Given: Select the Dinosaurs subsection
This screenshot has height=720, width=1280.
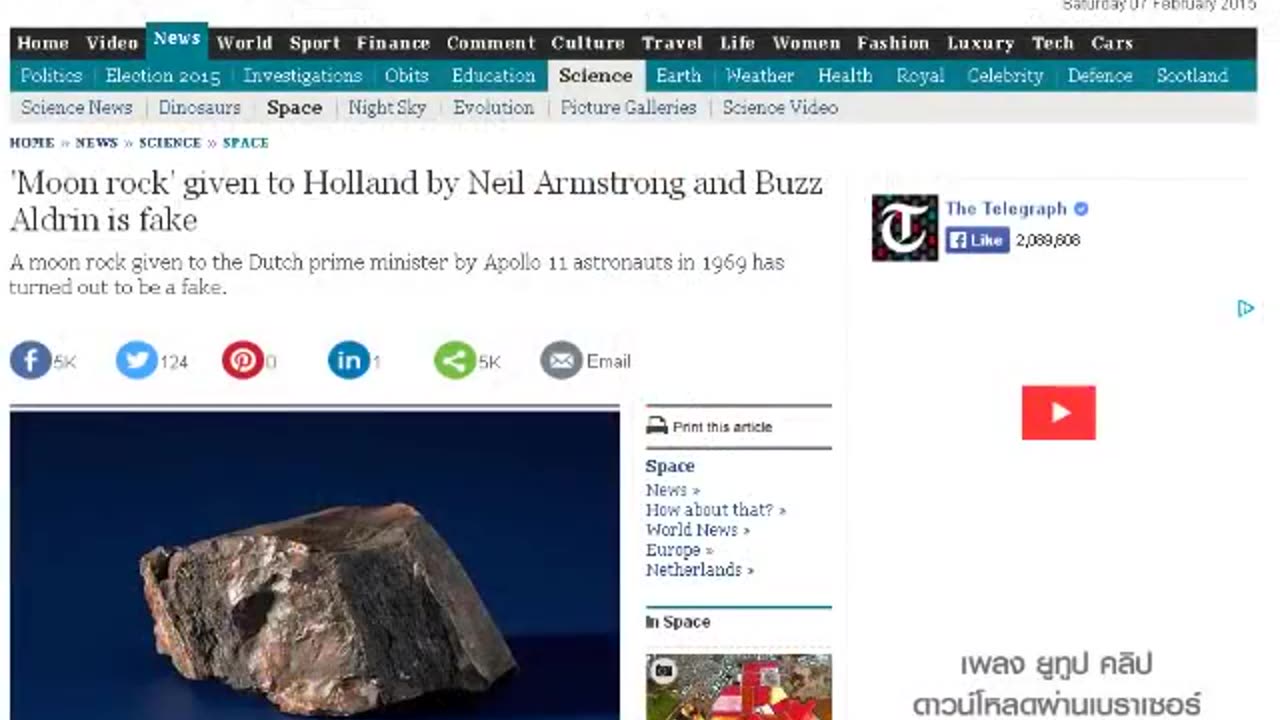Looking at the screenshot, I should click(x=200, y=108).
